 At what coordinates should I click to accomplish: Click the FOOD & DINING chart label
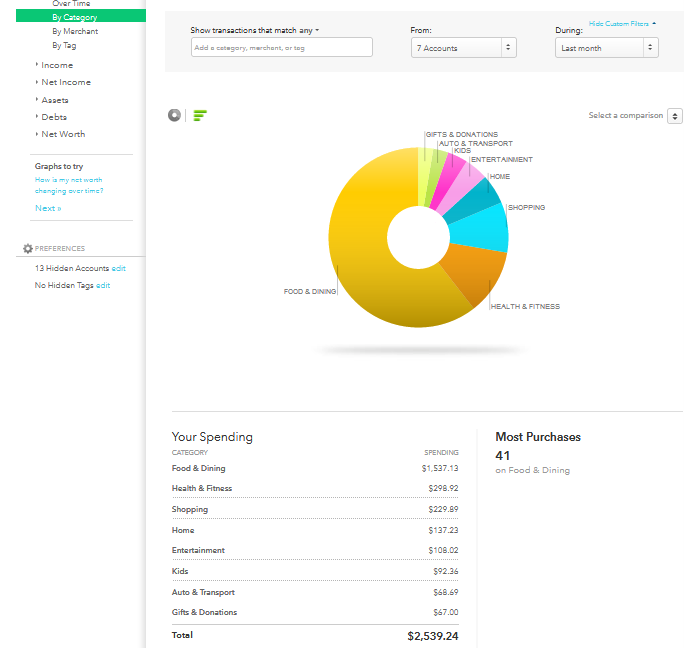[310, 292]
